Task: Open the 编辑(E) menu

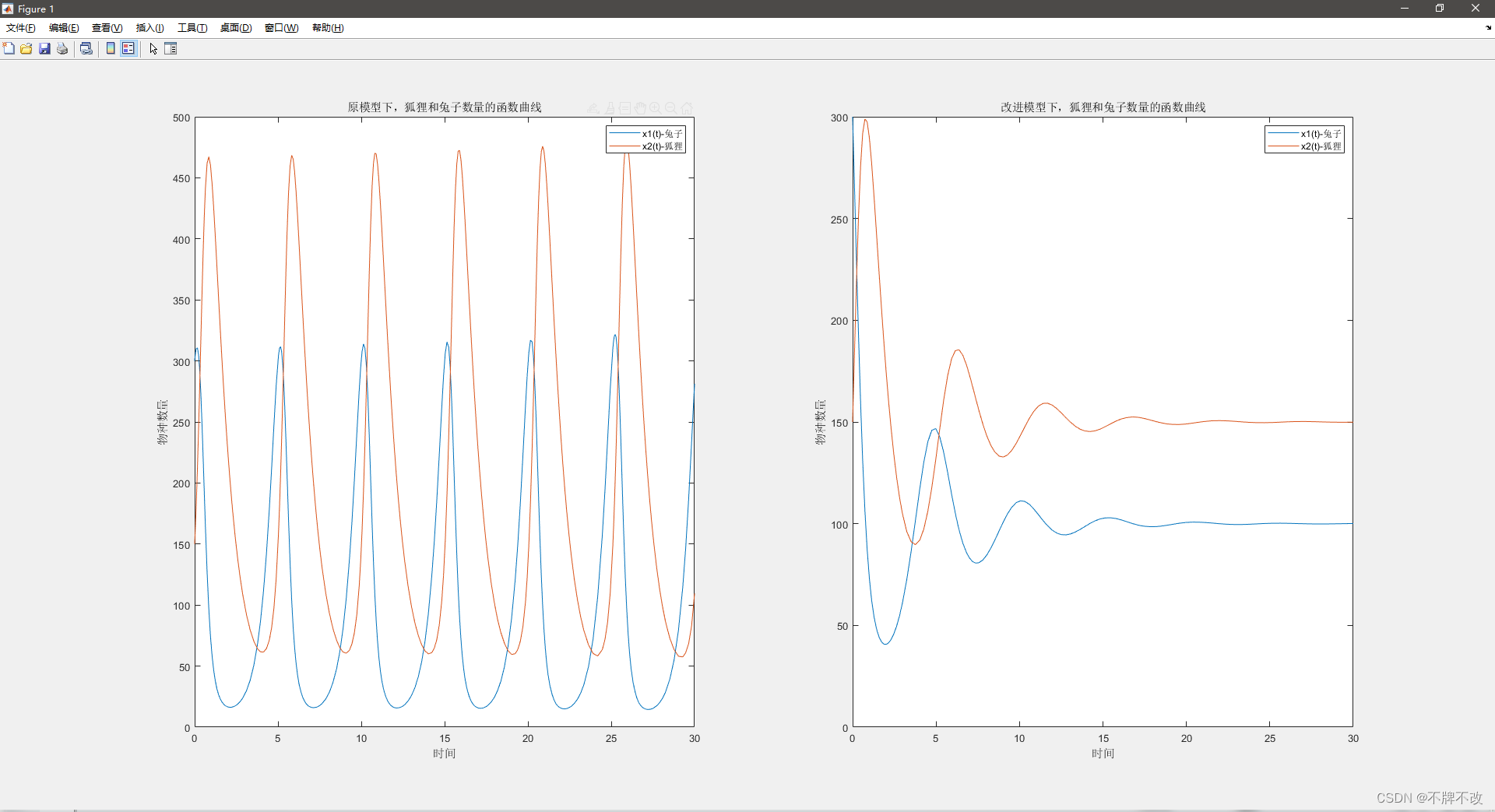Action: pos(64,28)
